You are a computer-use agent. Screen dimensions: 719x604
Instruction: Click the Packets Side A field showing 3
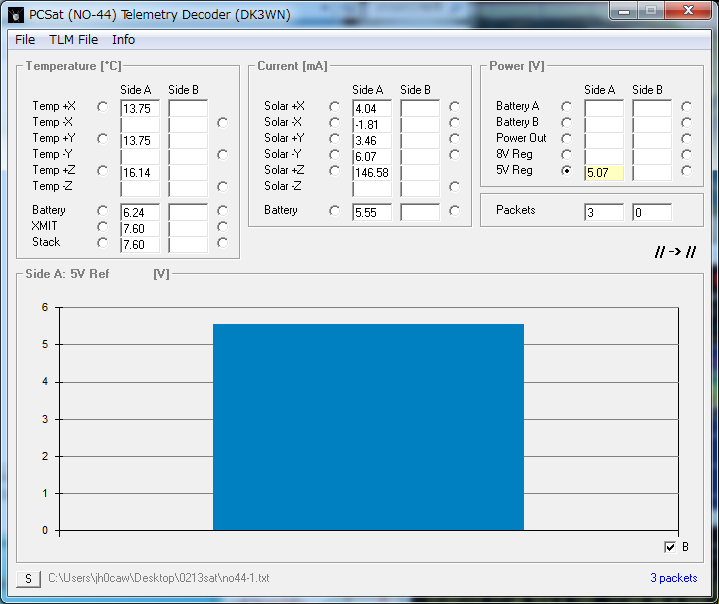pyautogui.click(x=604, y=212)
